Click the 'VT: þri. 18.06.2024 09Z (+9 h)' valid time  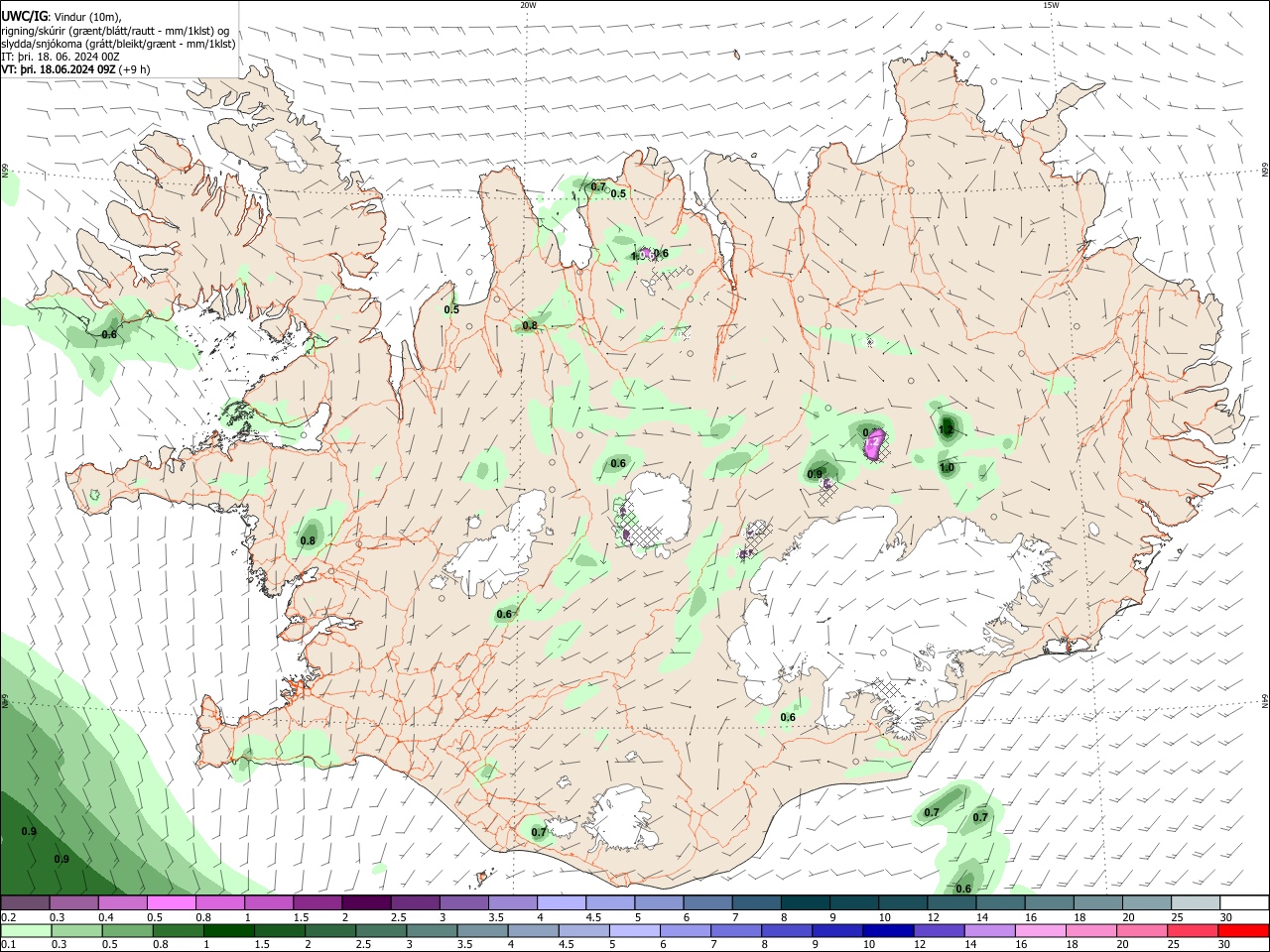(x=75, y=69)
